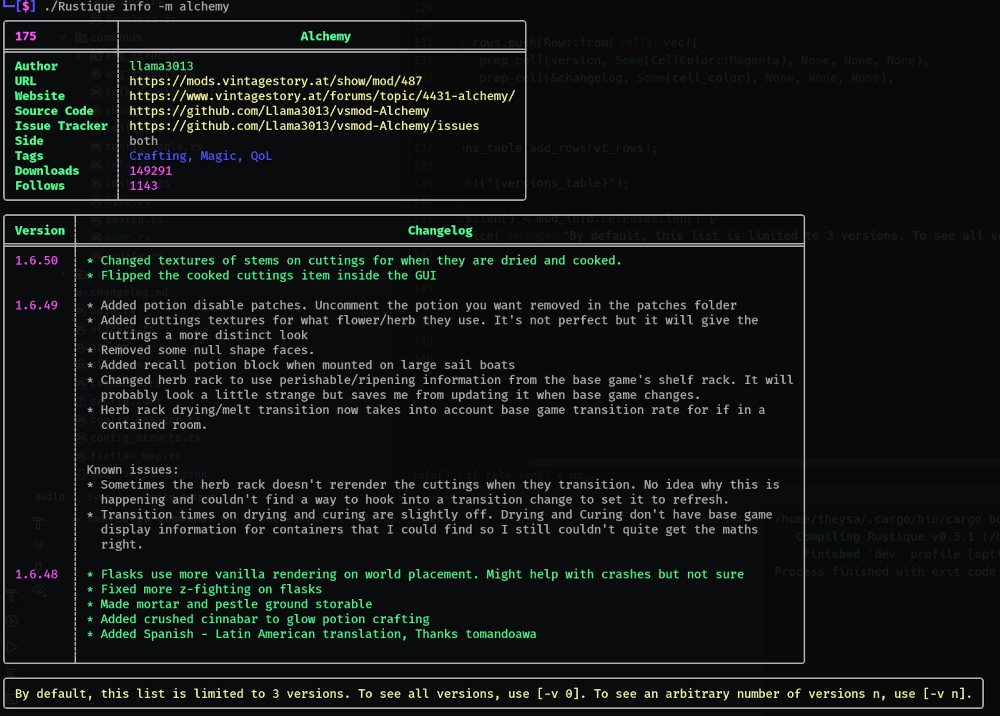Click the Alchemy table header title

[325, 36]
